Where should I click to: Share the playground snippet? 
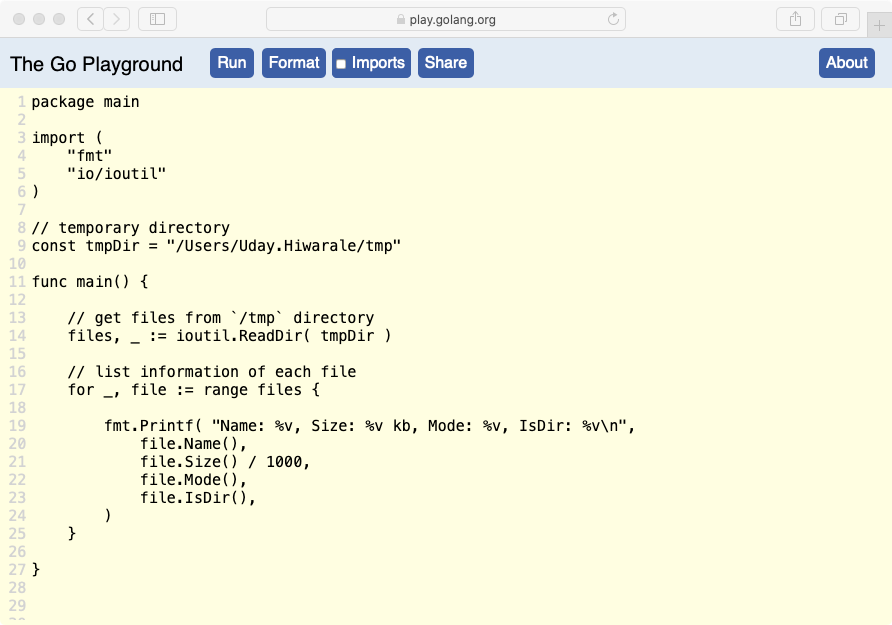tap(445, 63)
